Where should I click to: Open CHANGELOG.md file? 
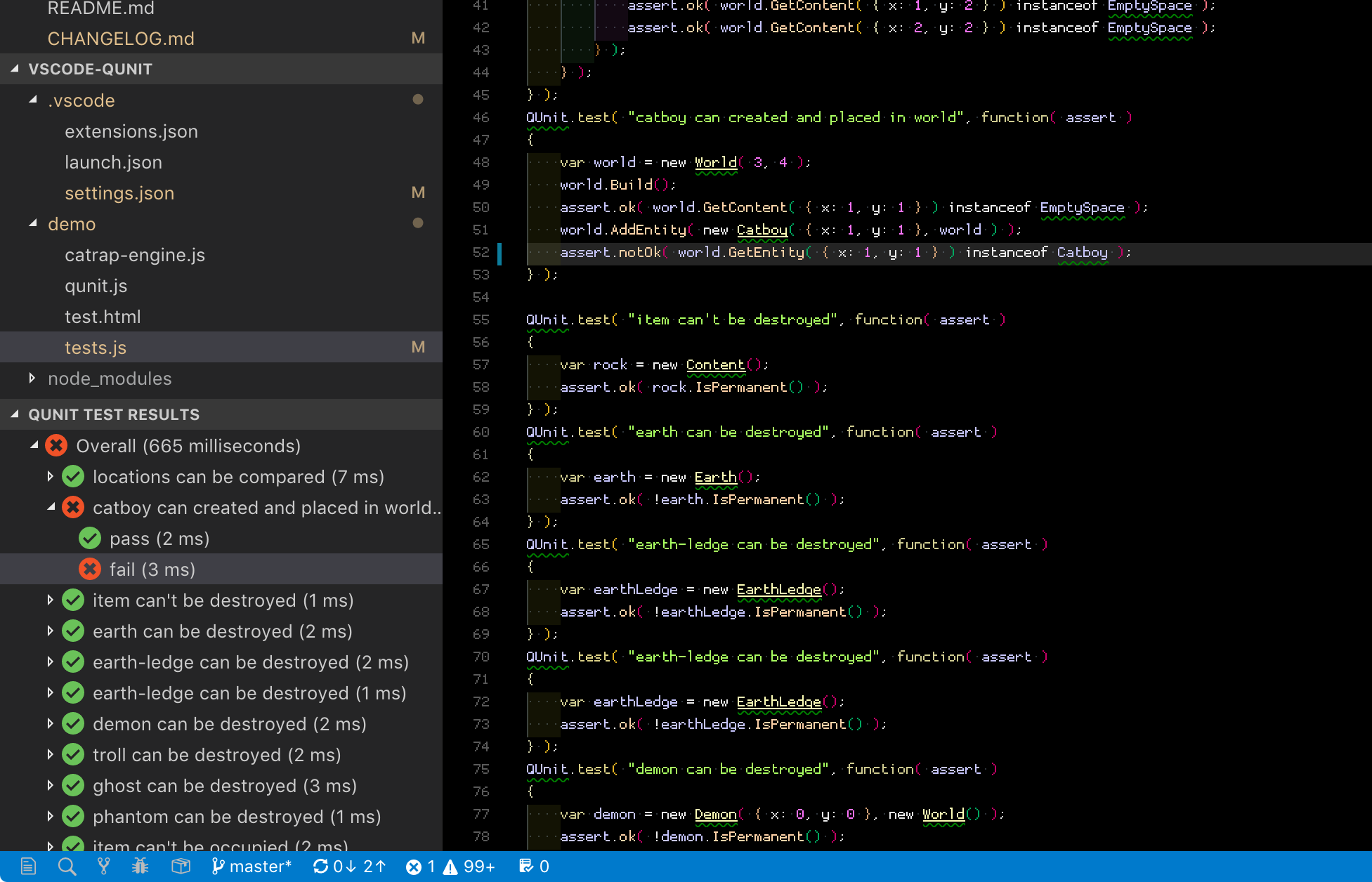point(121,39)
